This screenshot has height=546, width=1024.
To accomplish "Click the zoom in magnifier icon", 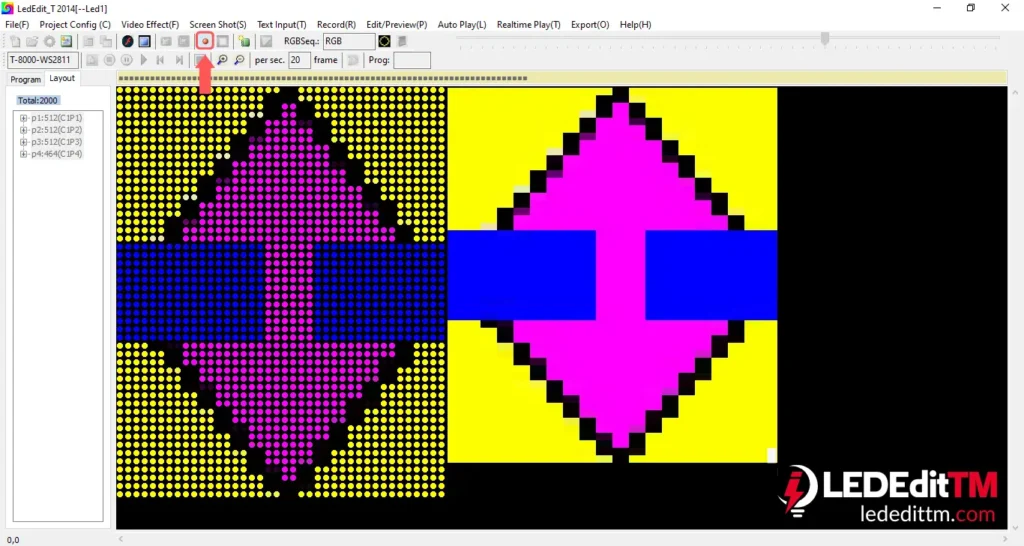I will point(222,61).
